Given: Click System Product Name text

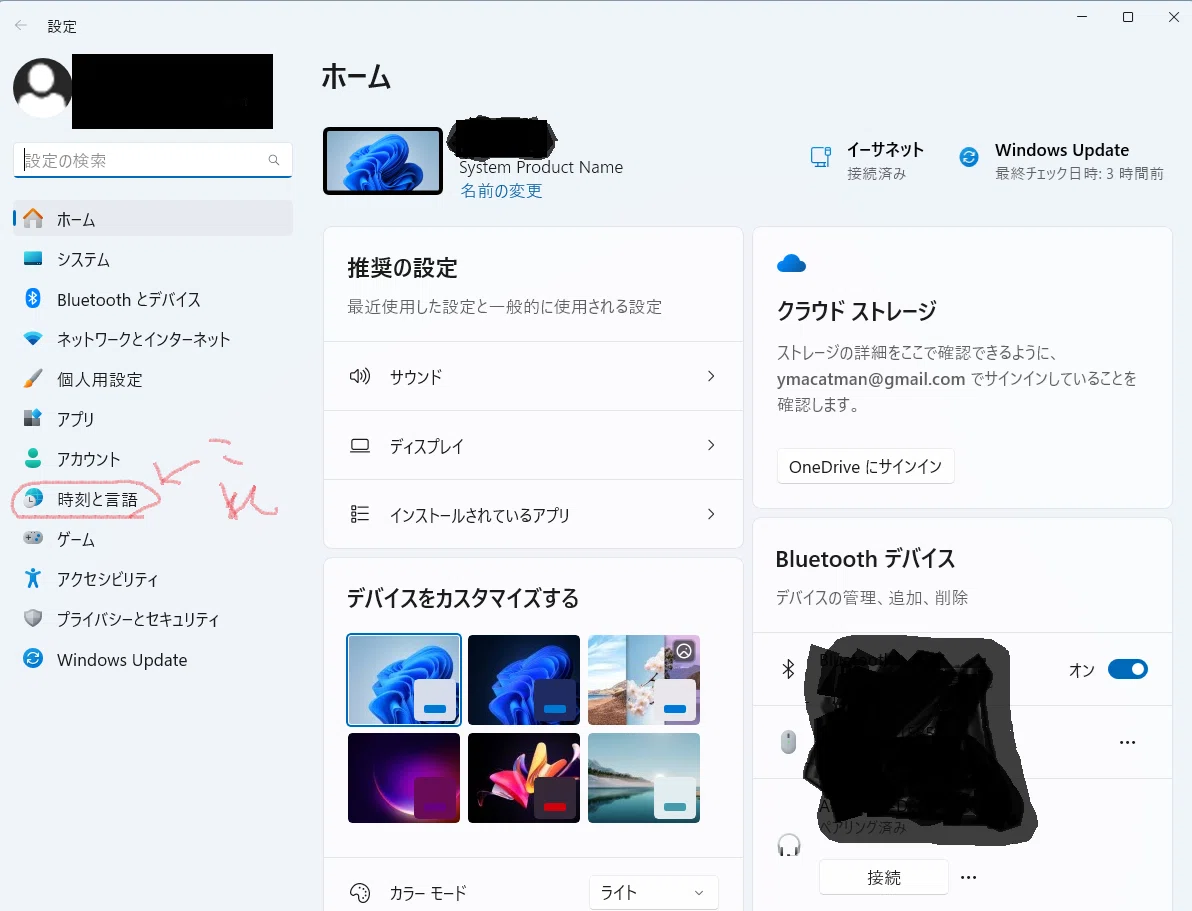Looking at the screenshot, I should click(541, 167).
